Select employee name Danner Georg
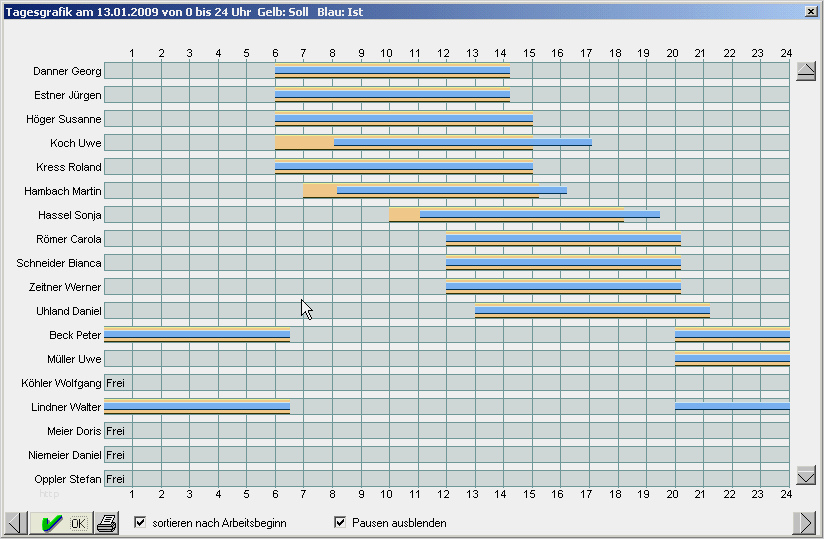Image resolution: width=824 pixels, height=539 pixels. tap(67, 71)
